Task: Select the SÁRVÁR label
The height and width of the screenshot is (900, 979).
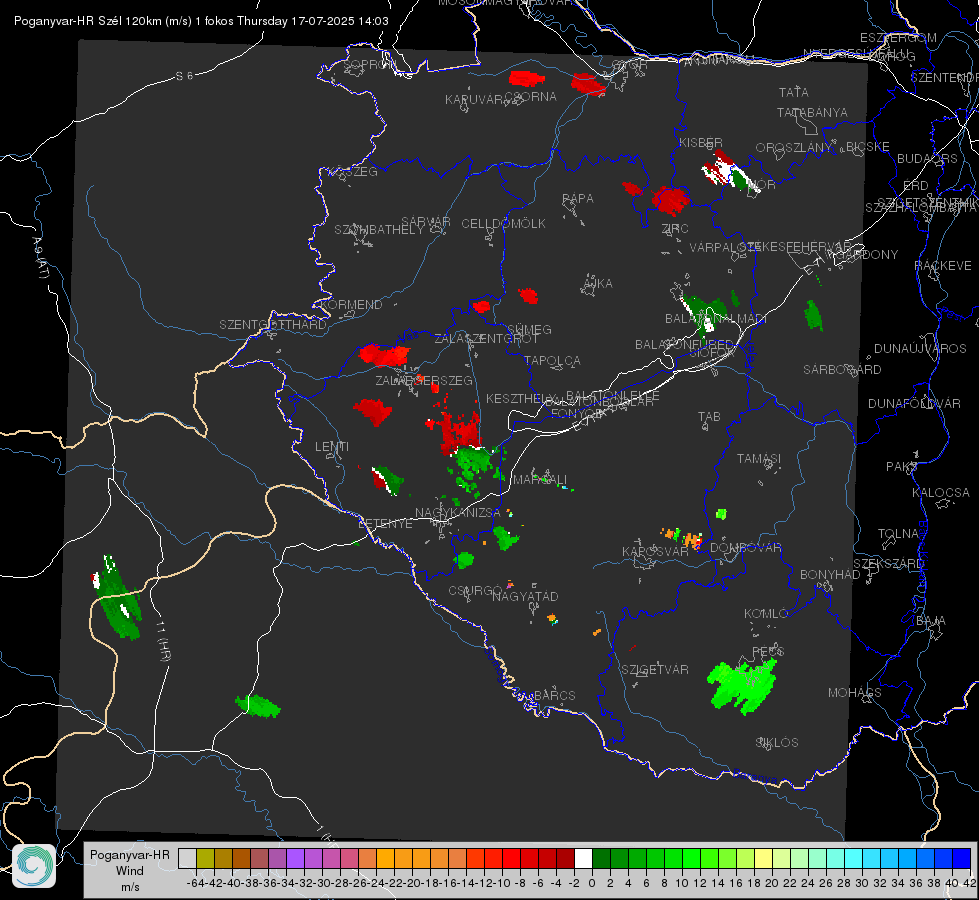Action: (x=426, y=222)
